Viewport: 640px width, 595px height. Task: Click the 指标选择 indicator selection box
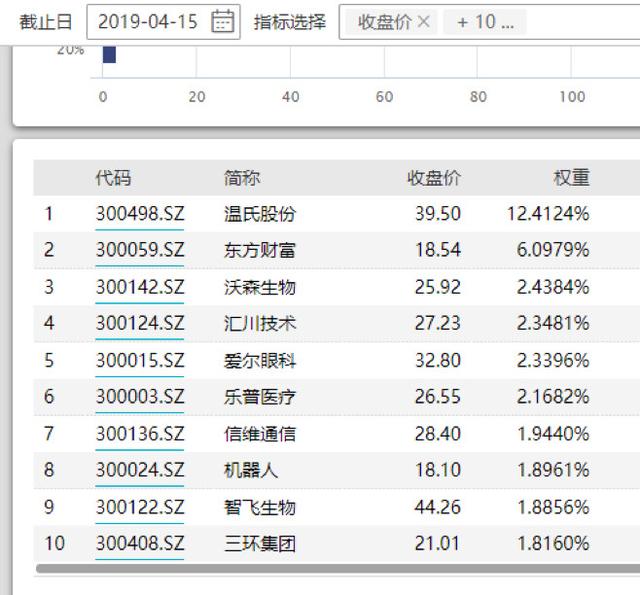[489, 22]
